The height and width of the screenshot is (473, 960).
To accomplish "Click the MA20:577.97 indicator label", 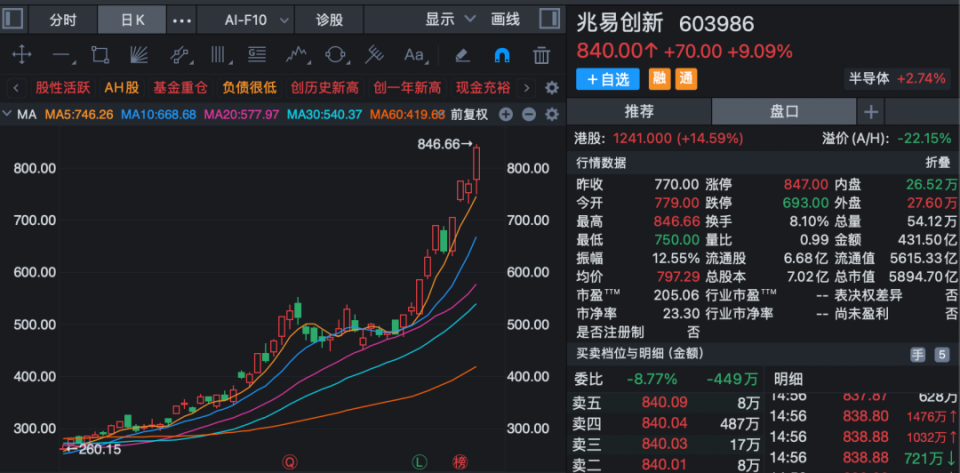I will tap(241, 114).
